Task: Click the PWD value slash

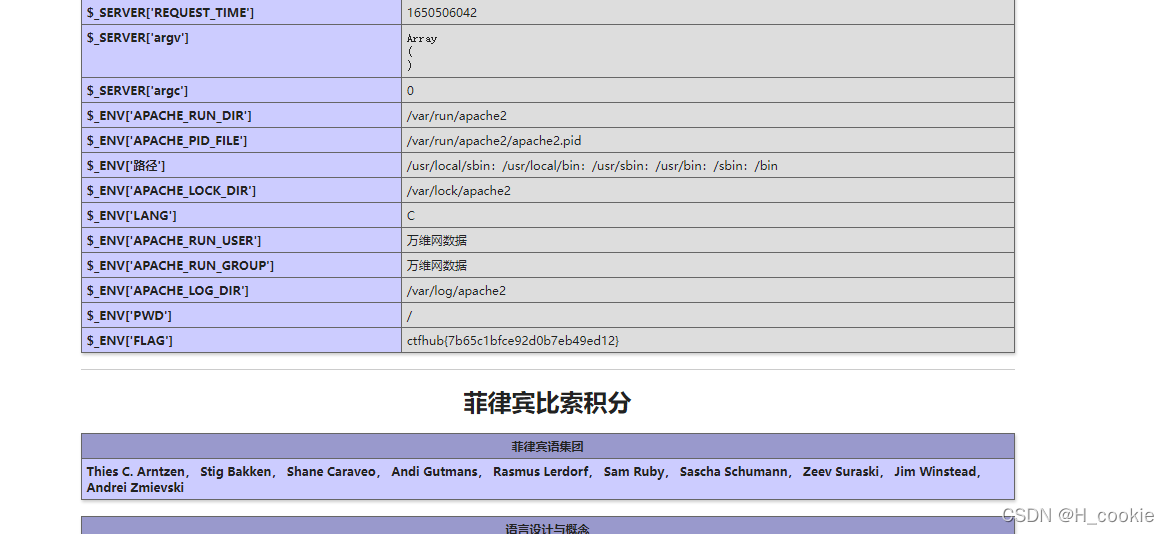Action: [x=409, y=315]
